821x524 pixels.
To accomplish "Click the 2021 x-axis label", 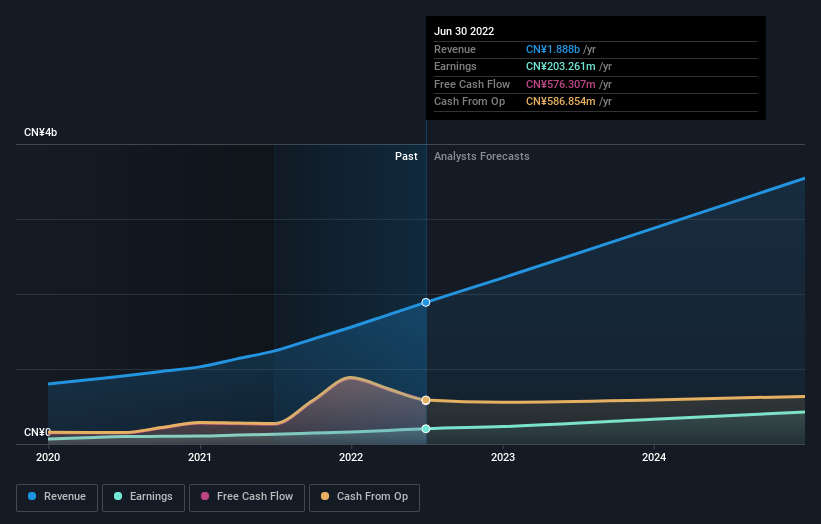I will (x=199, y=458).
